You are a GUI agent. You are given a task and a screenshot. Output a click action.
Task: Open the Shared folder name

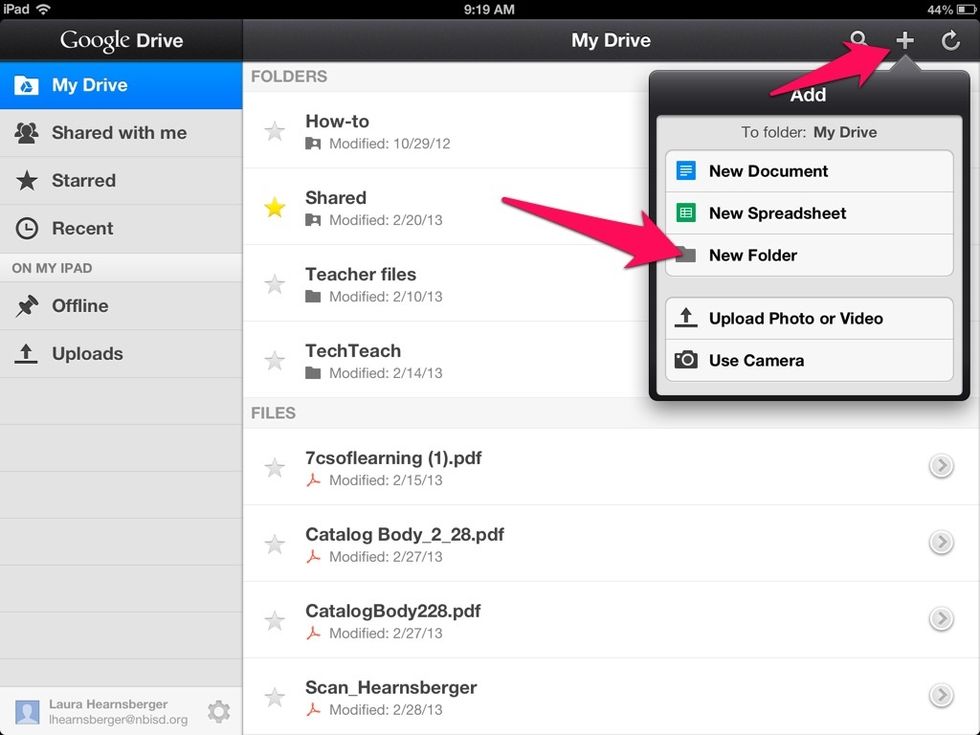pyautogui.click(x=336, y=198)
